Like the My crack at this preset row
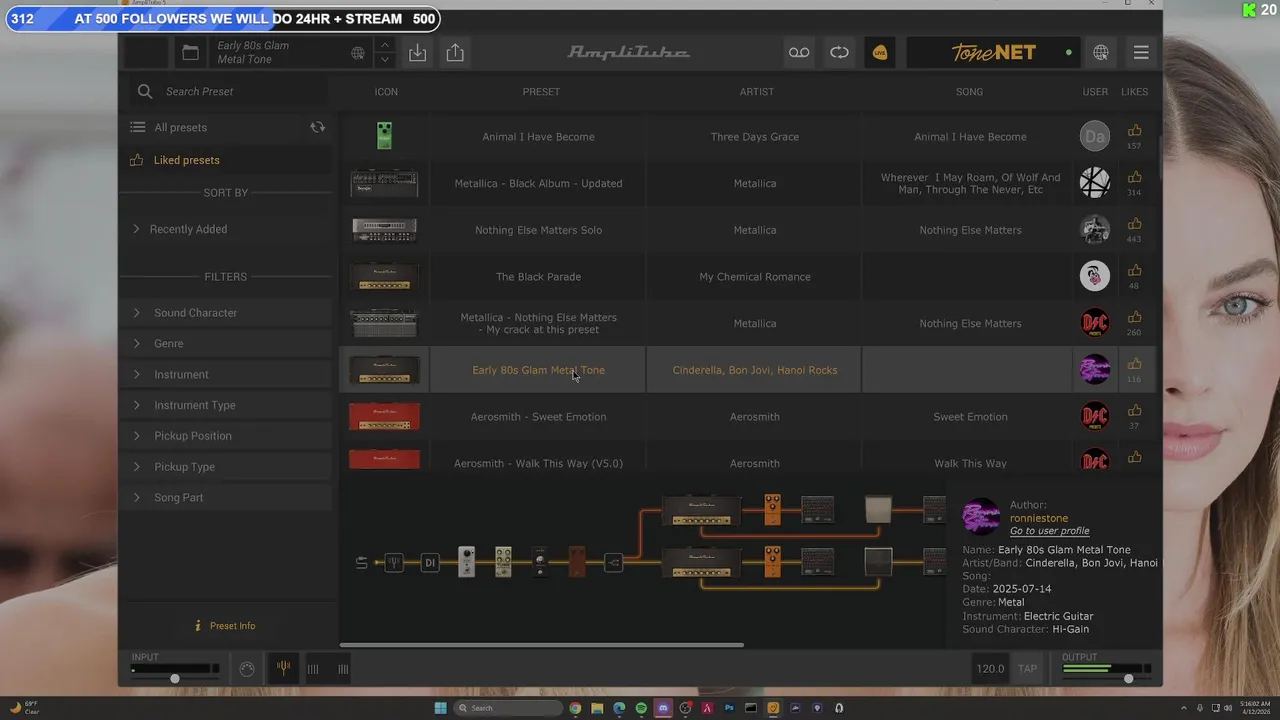The width and height of the screenshot is (1280, 720). point(1134,318)
